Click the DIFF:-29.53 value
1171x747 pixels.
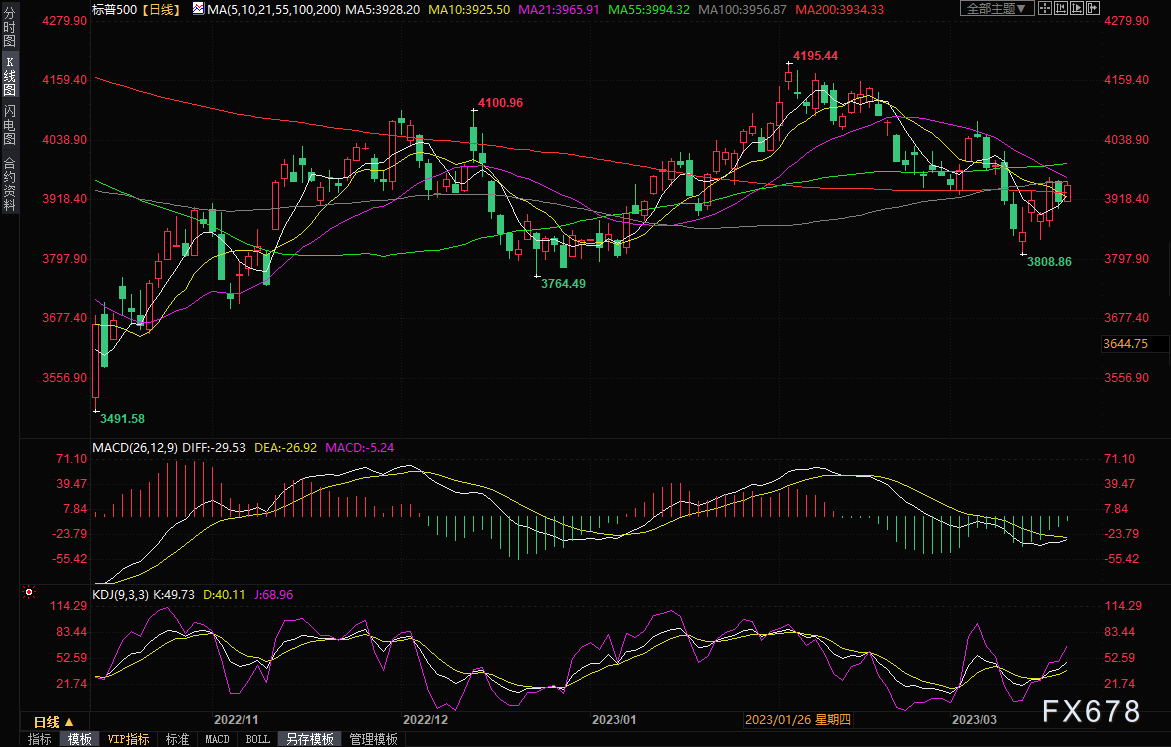pyautogui.click(x=214, y=447)
